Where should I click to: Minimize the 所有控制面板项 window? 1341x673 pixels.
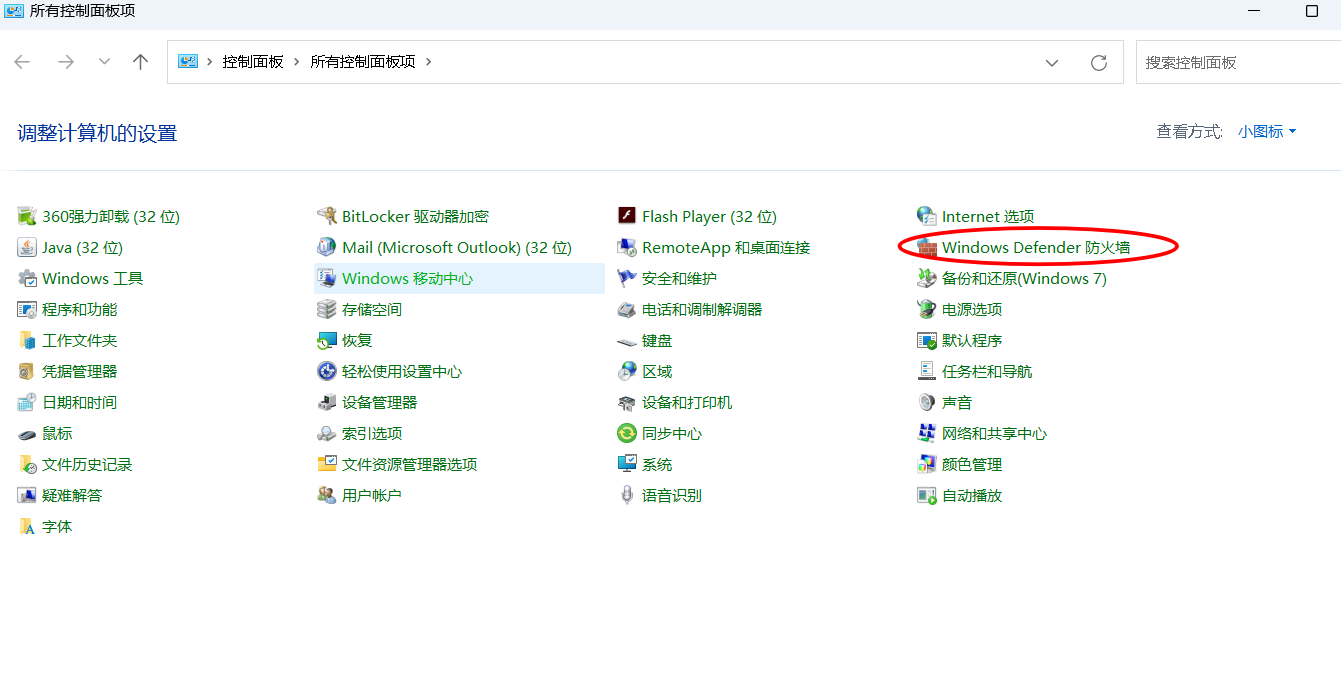coord(1255,11)
